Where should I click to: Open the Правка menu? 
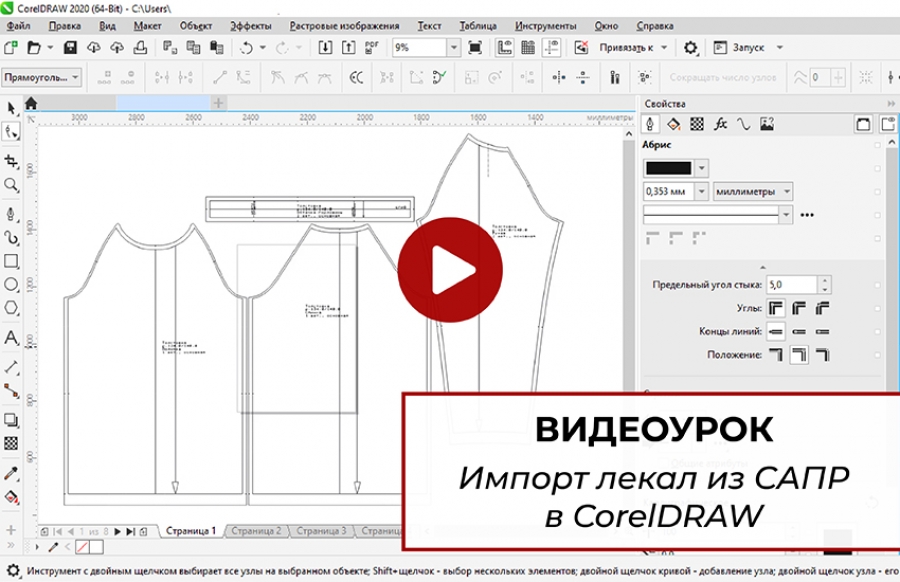[x=64, y=26]
